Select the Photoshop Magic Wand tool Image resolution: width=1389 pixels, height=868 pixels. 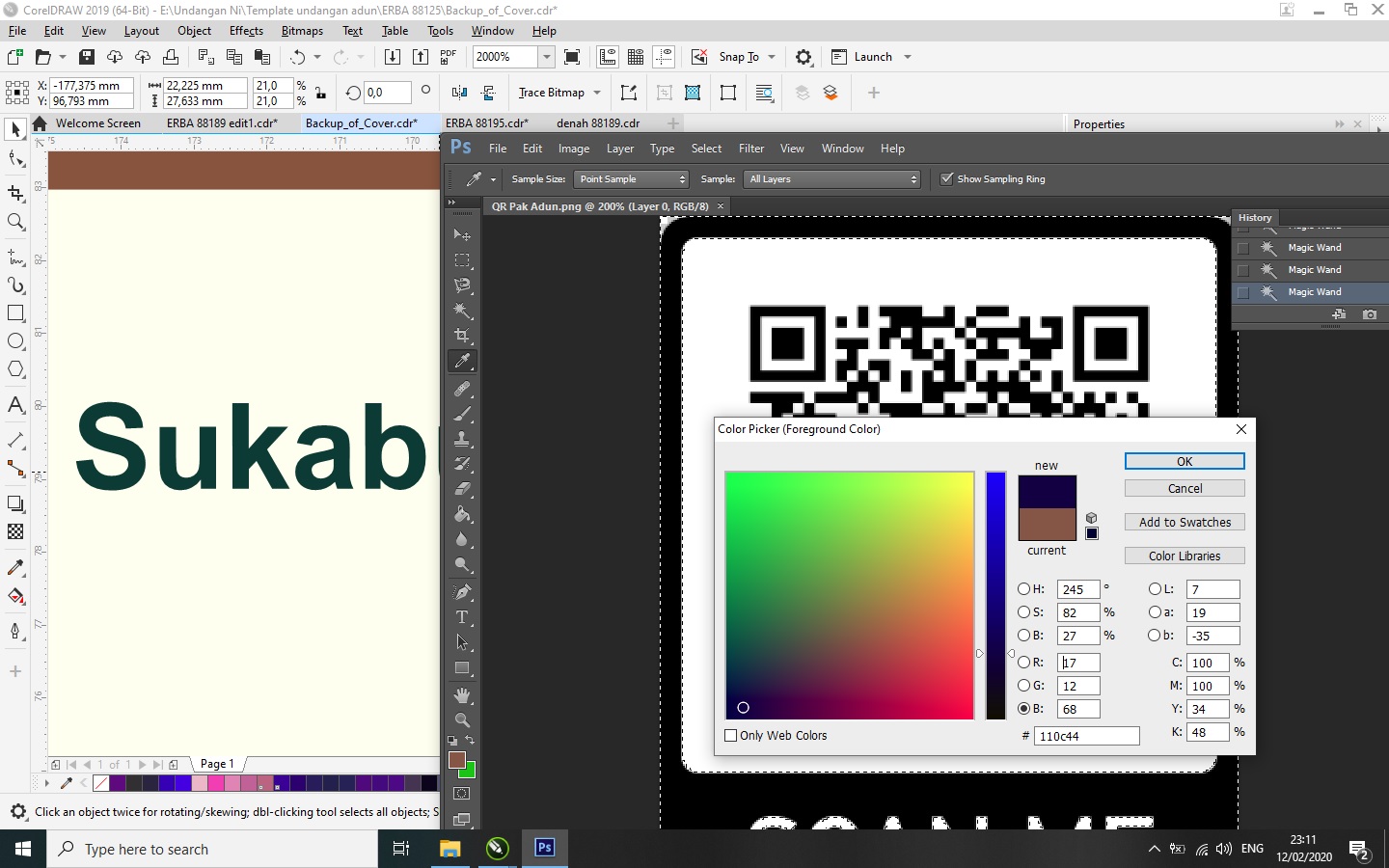pyautogui.click(x=463, y=311)
